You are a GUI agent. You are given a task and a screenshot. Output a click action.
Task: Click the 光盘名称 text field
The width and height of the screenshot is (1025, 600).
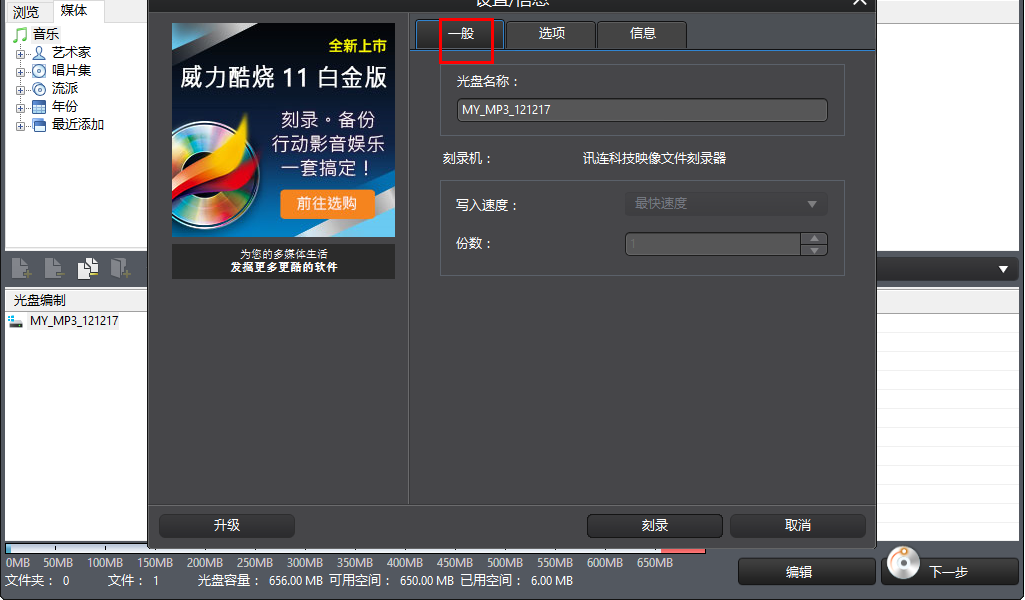642,110
